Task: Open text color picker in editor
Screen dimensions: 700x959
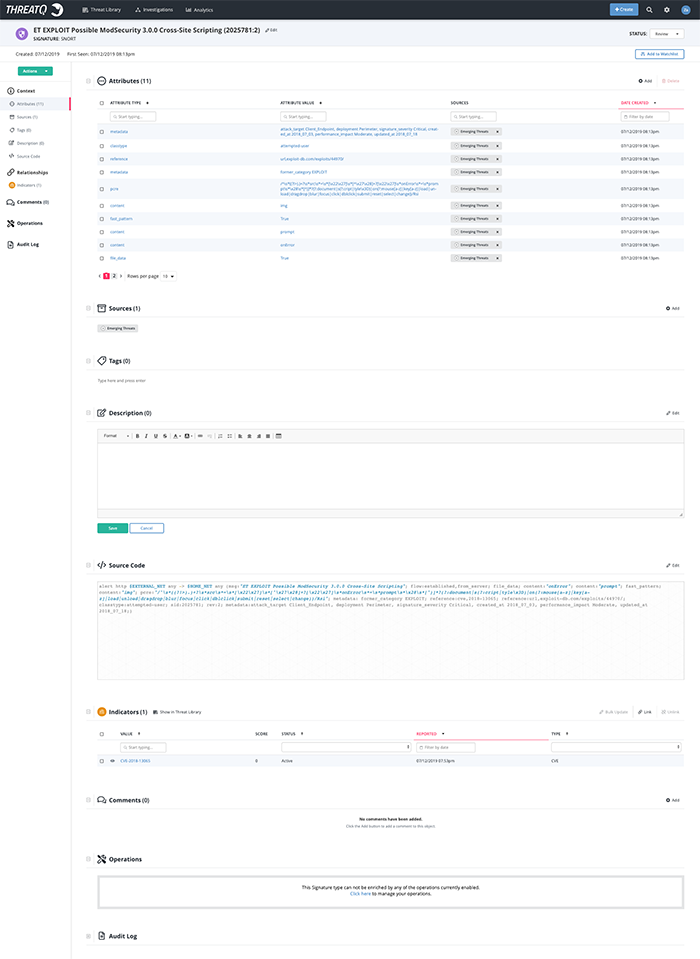Action: click(177, 436)
